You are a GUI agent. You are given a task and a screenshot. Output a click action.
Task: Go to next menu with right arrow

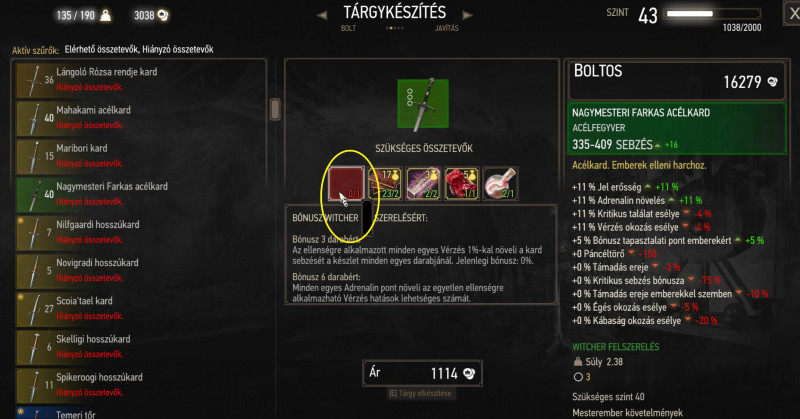tap(467, 15)
